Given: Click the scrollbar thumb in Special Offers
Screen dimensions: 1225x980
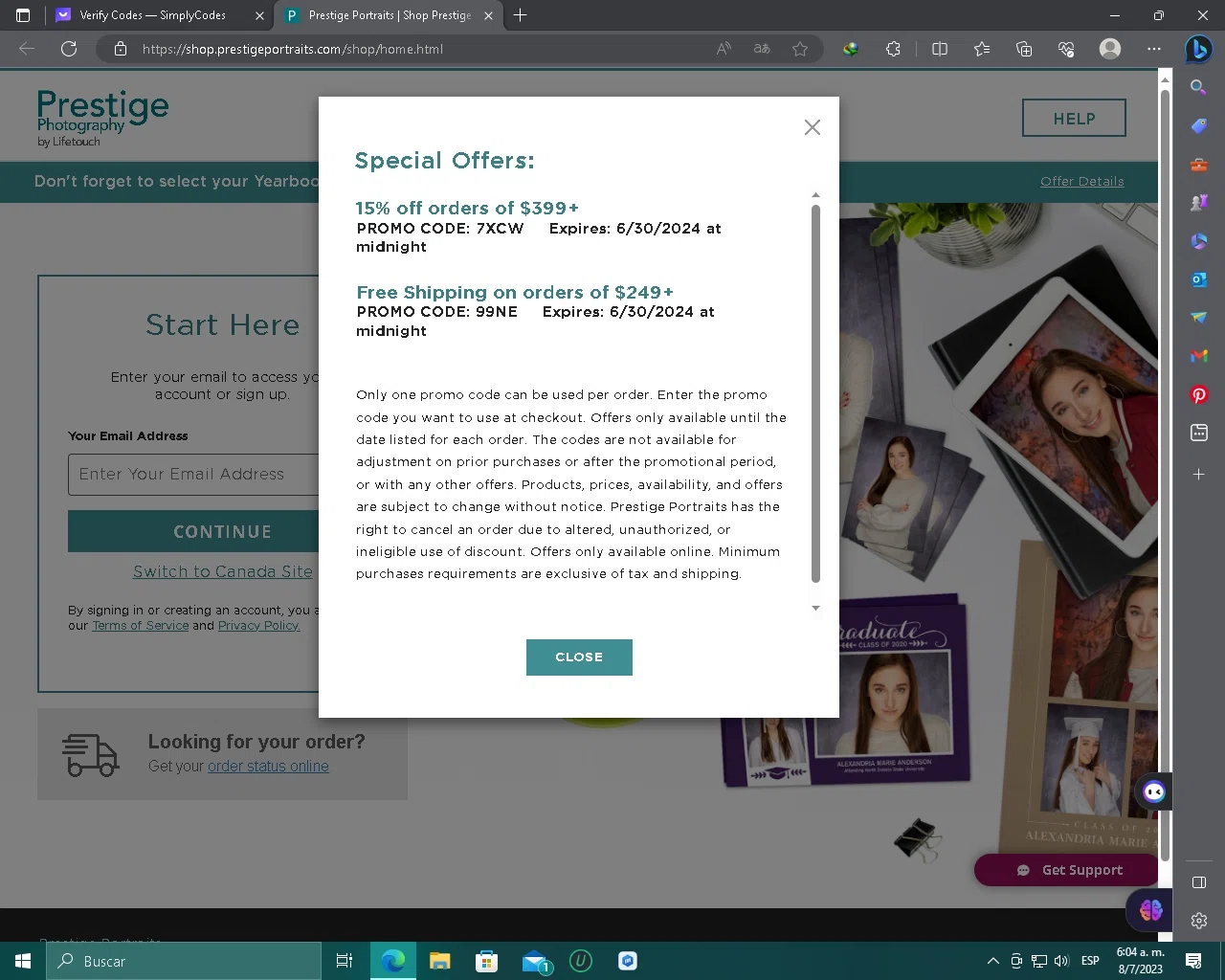Looking at the screenshot, I should (x=815, y=392).
